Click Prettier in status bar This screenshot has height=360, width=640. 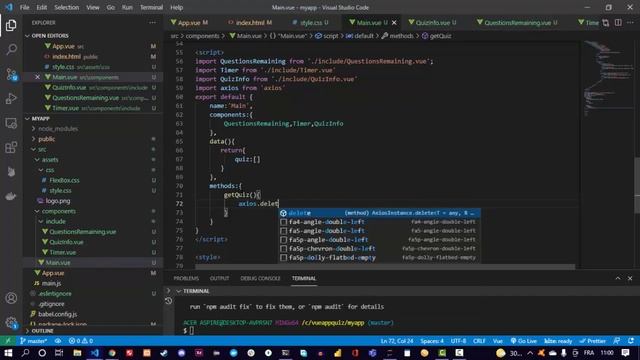(593, 341)
